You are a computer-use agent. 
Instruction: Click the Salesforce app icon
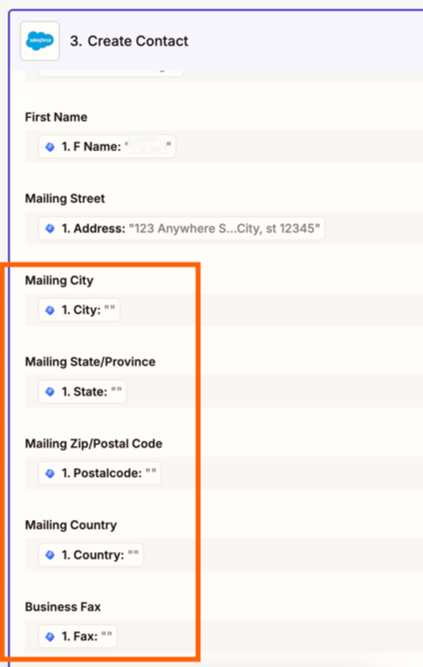pyautogui.click(x=40, y=41)
